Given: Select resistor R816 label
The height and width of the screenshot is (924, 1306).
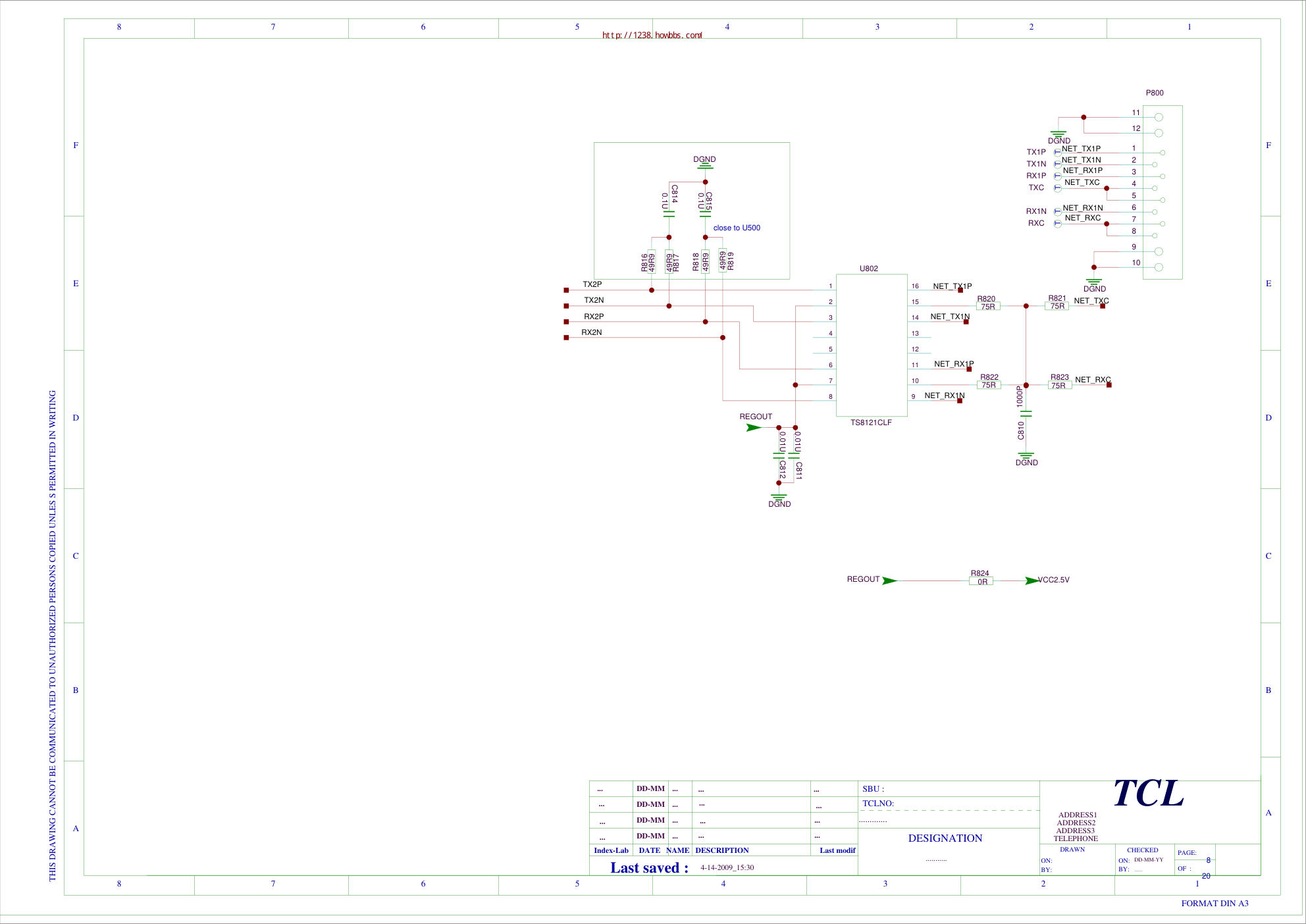Looking at the screenshot, I should coord(644,263).
